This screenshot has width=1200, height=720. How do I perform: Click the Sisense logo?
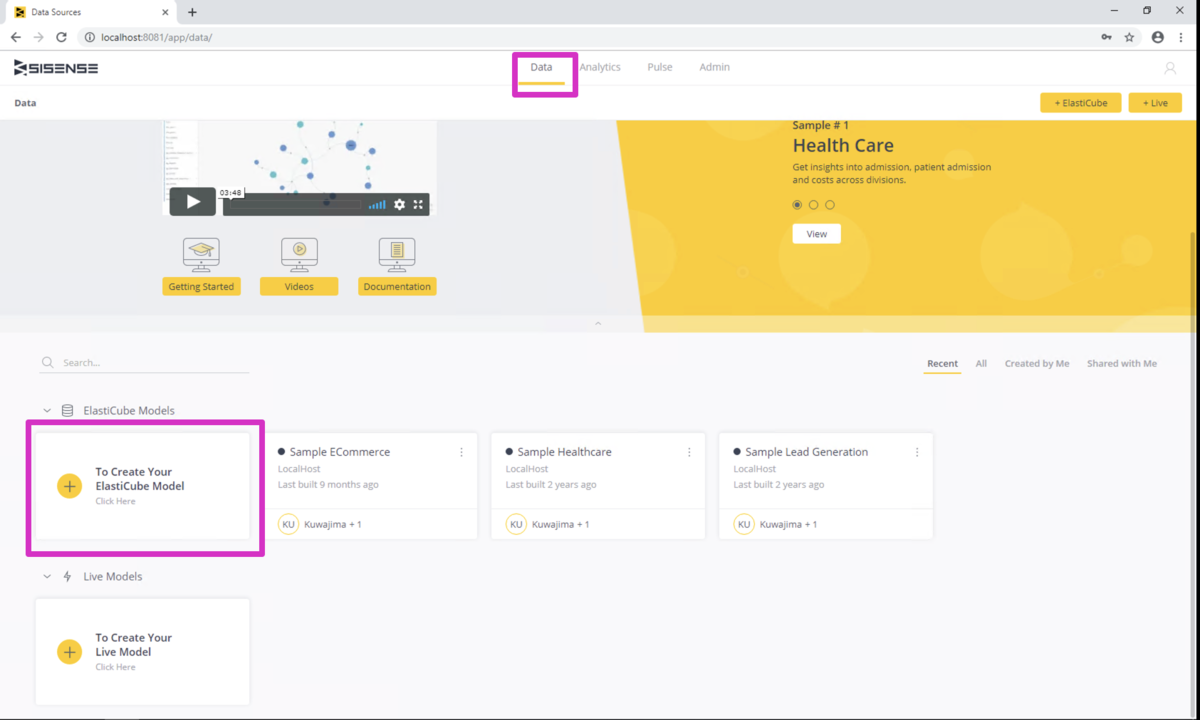click(x=56, y=68)
